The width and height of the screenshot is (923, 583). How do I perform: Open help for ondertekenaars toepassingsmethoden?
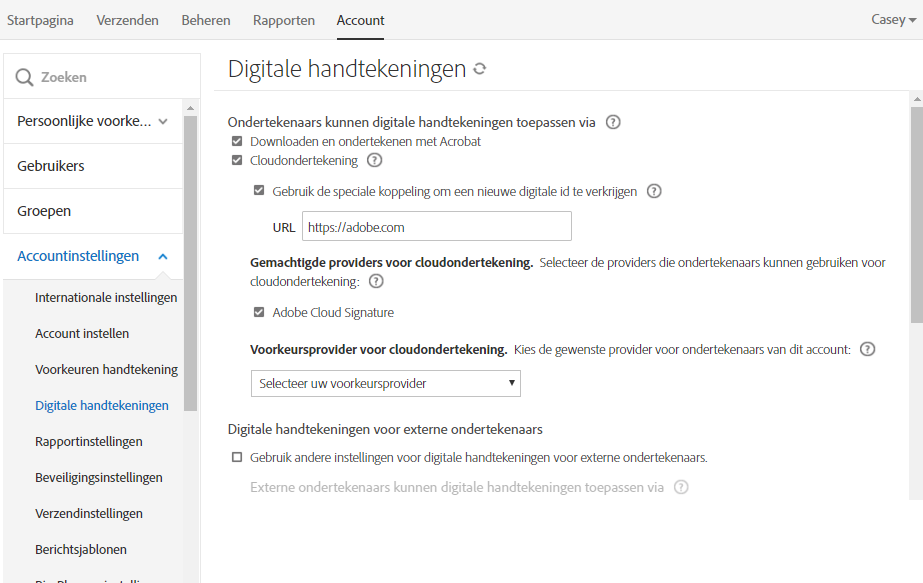pyautogui.click(x=612, y=121)
